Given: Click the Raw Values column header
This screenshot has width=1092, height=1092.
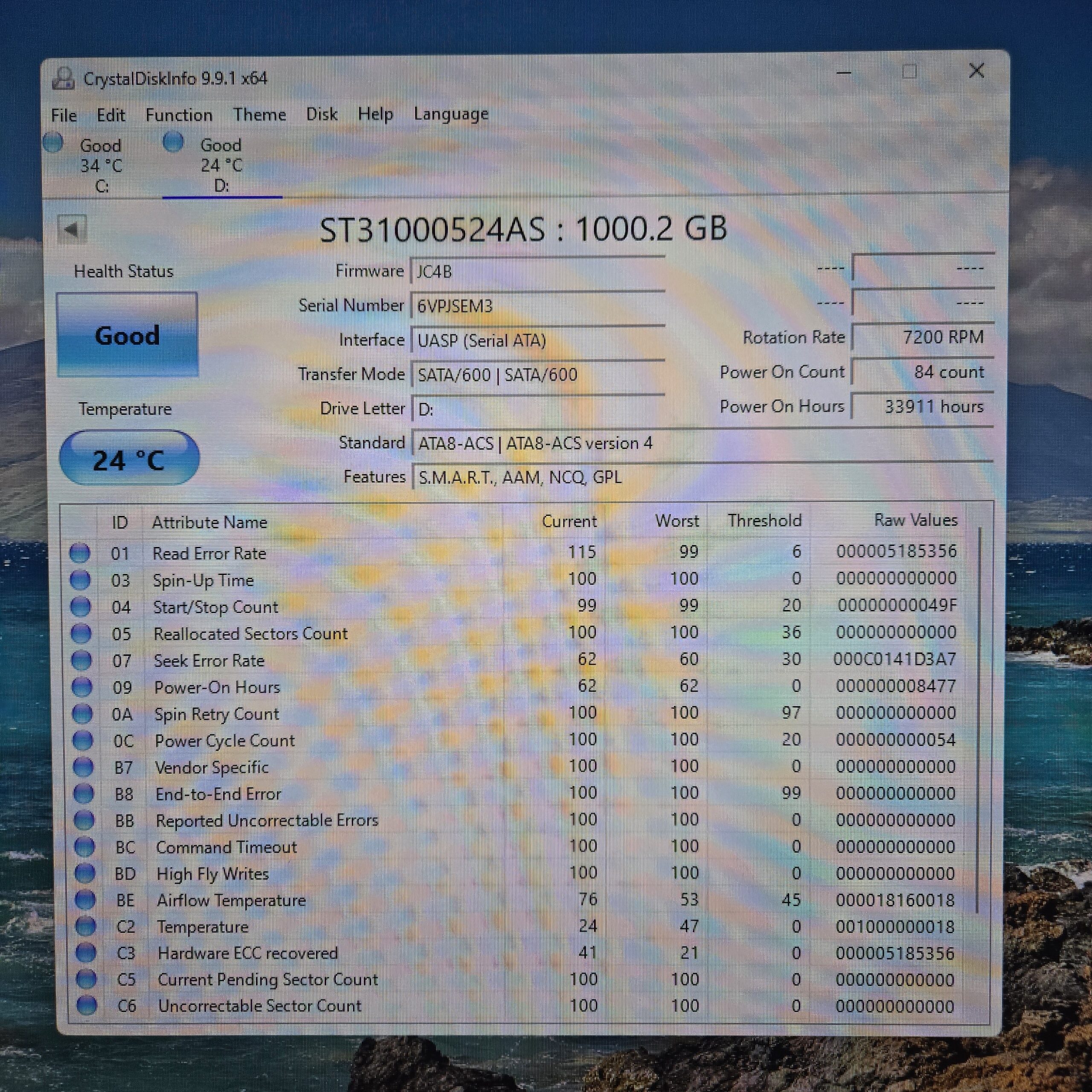Looking at the screenshot, I should point(916,520).
